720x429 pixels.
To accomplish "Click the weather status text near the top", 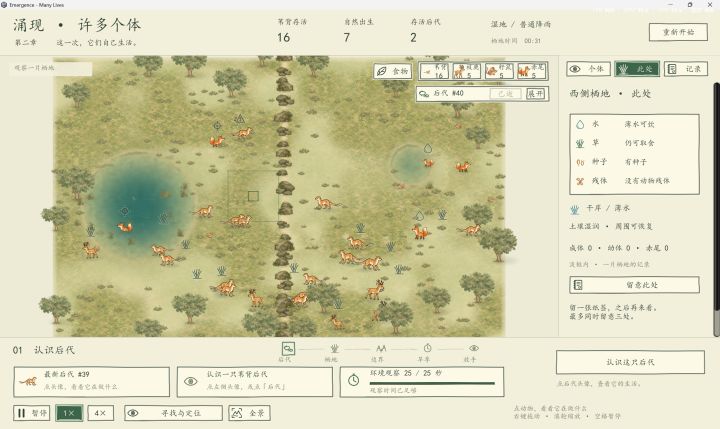I will coord(521,24).
